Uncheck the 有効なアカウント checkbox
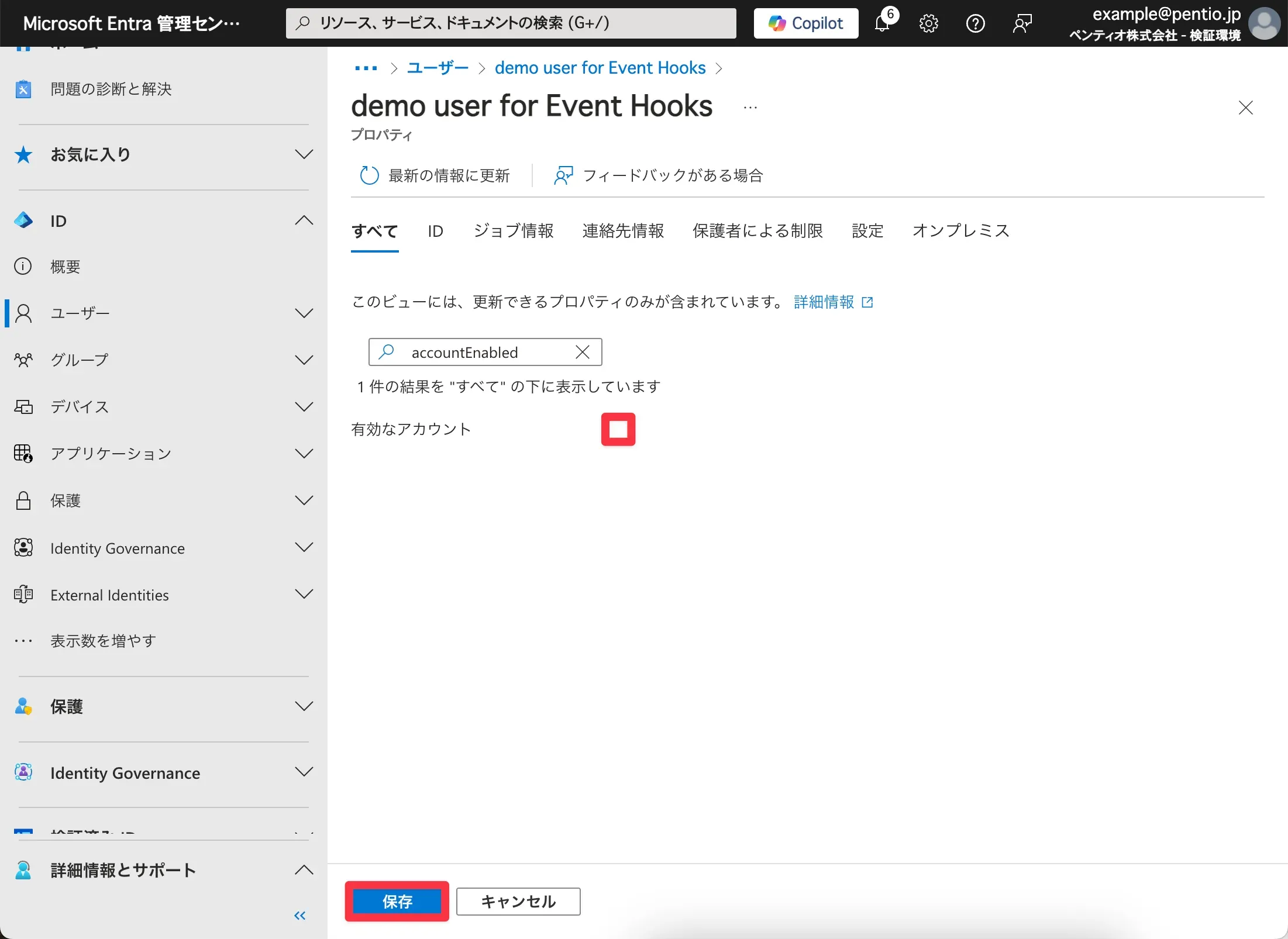The width and height of the screenshot is (1288, 939). point(618,429)
